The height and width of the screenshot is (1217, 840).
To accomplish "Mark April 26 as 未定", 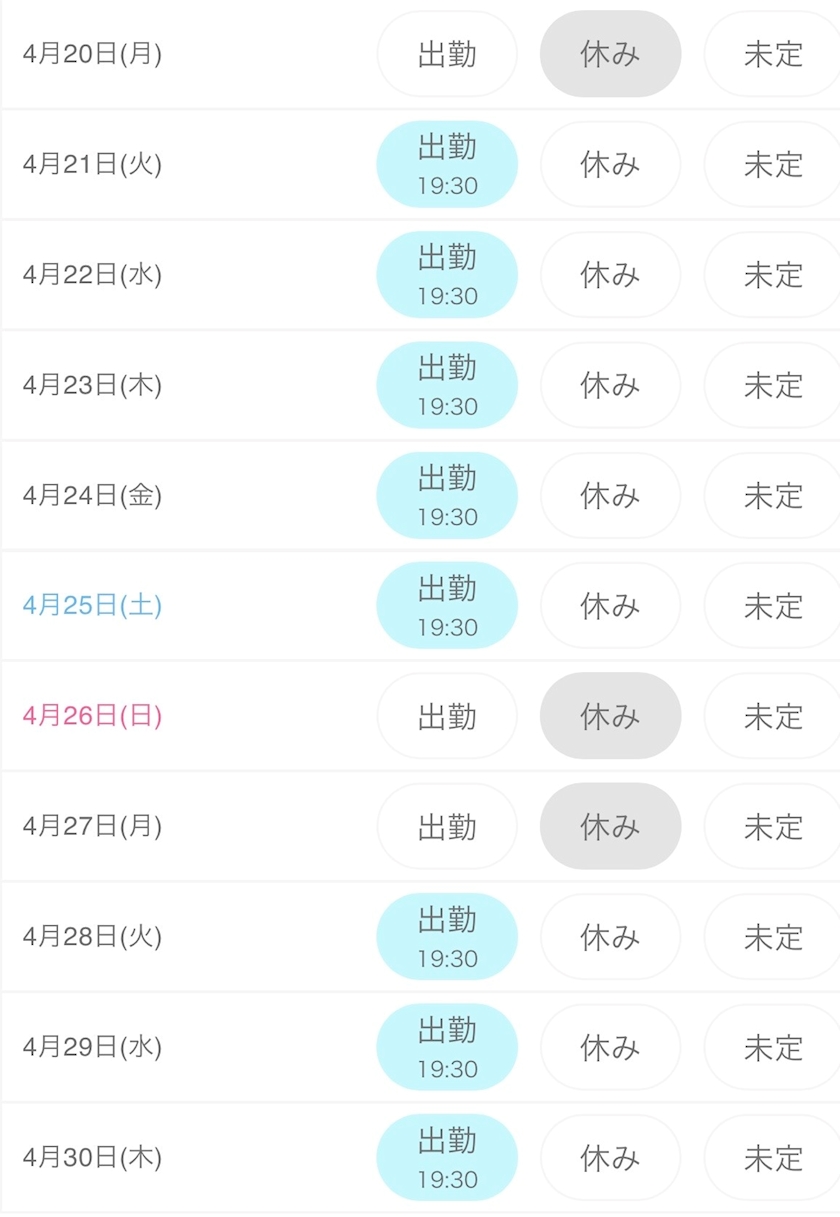I will pyautogui.click(x=772, y=716).
